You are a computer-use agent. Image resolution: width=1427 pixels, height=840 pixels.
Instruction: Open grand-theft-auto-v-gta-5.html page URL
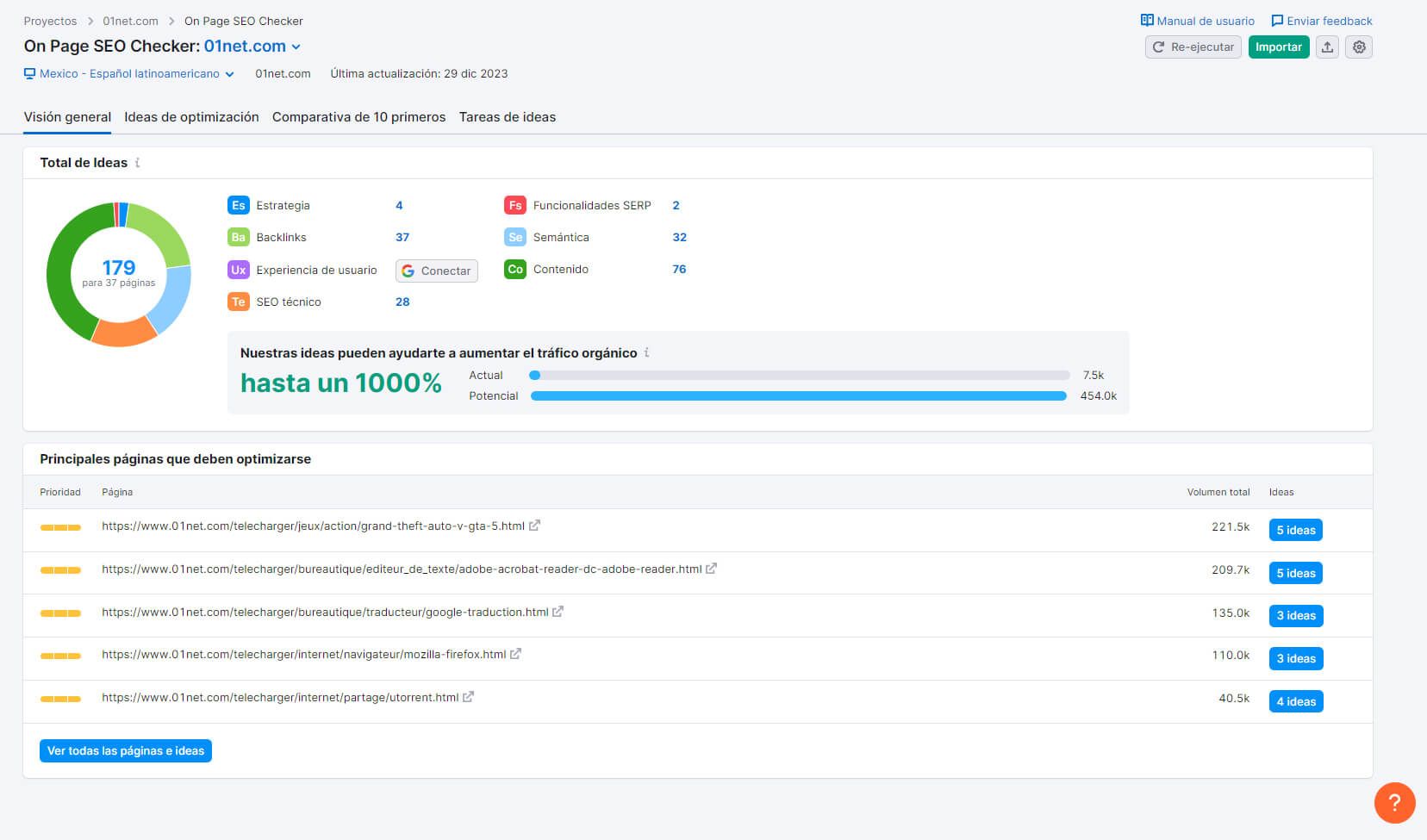pyautogui.click(x=313, y=526)
